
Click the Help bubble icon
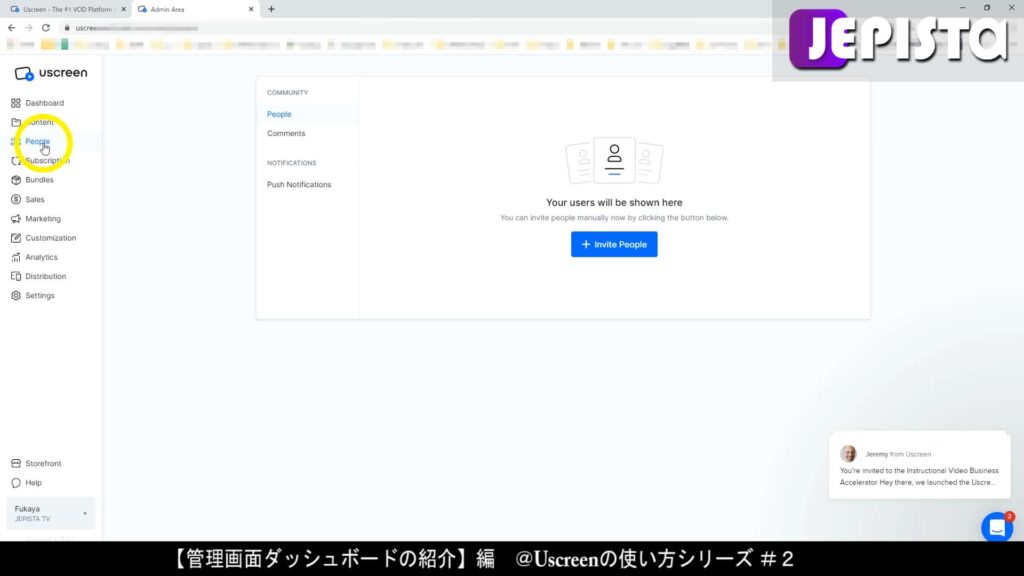16,483
